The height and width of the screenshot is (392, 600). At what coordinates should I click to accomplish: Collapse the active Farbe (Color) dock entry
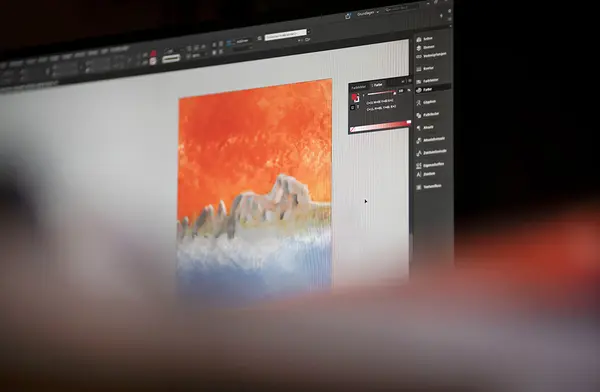pos(432,89)
